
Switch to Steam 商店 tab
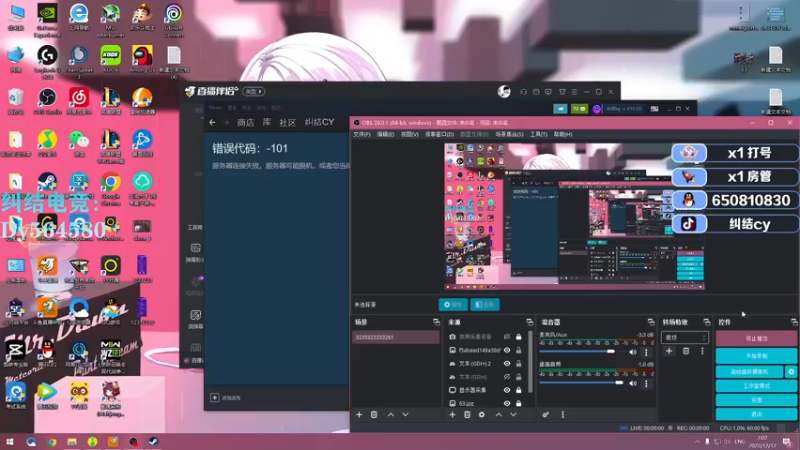pyautogui.click(x=245, y=122)
